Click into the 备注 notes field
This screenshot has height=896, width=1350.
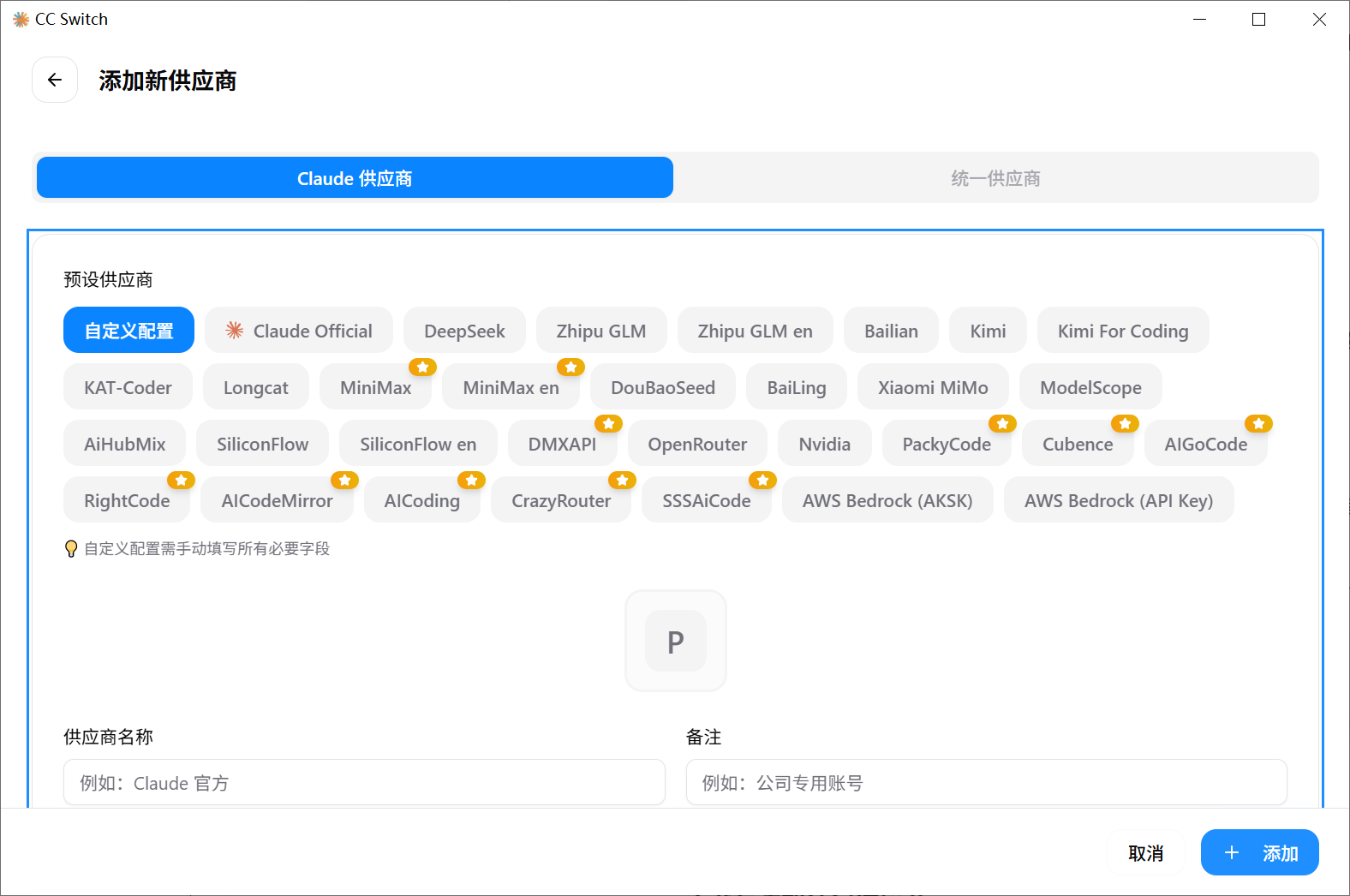(x=986, y=783)
